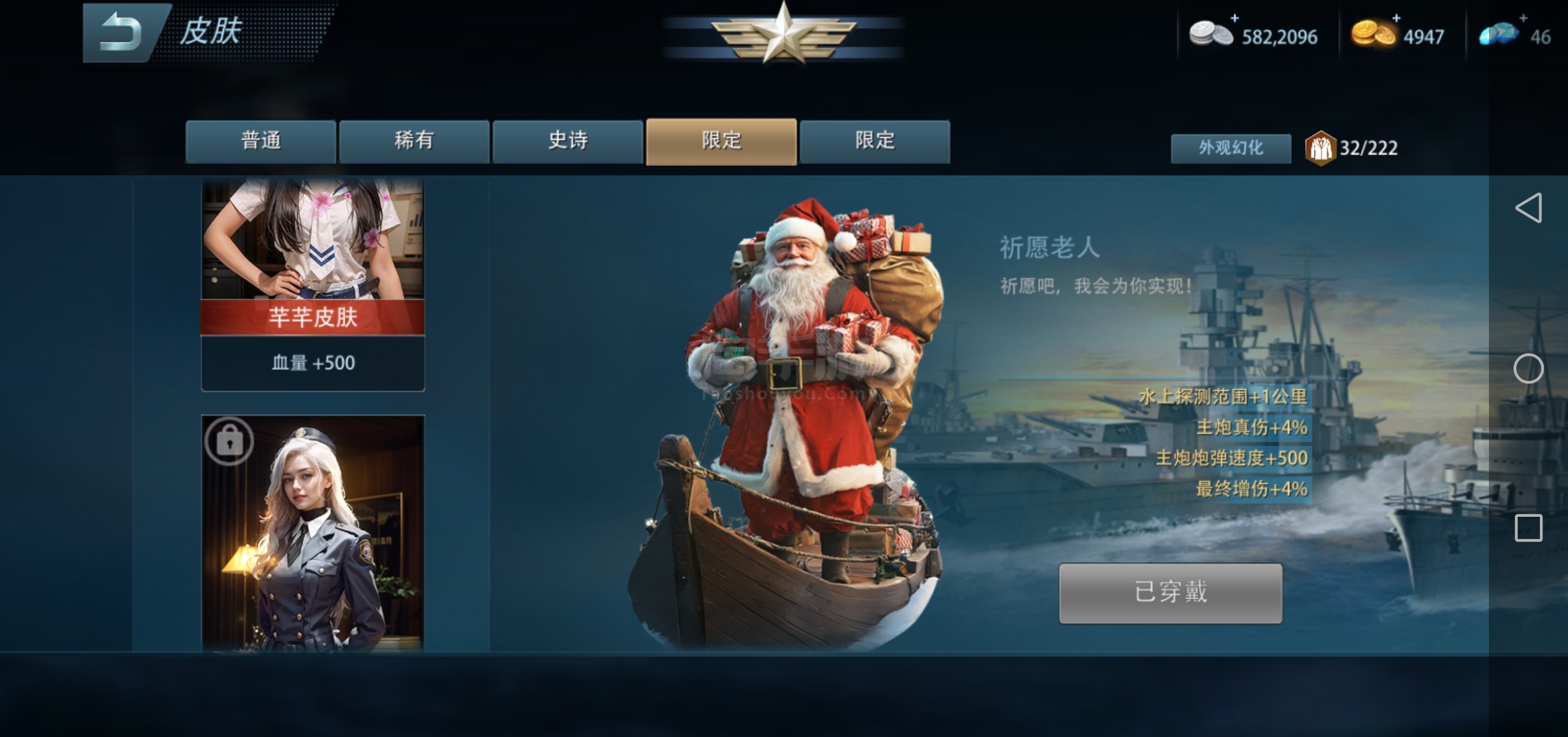Tap the Android home circle button
This screenshot has width=1568, height=737.
(x=1528, y=368)
